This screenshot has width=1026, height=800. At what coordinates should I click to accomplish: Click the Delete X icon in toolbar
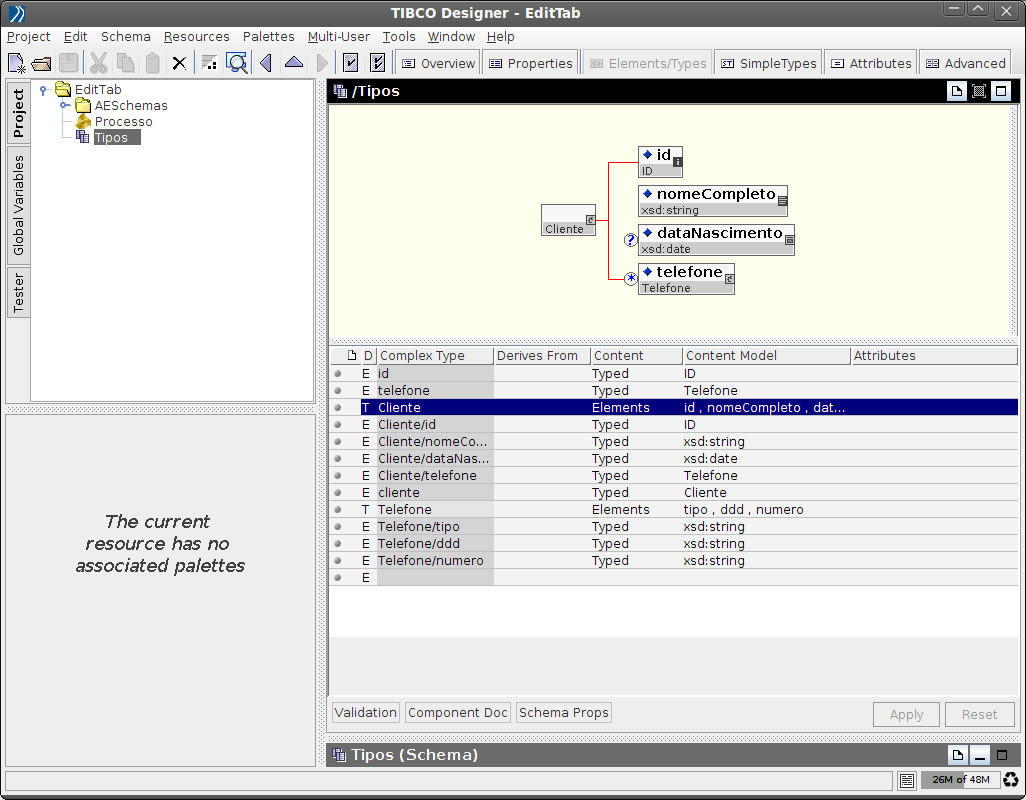179,63
